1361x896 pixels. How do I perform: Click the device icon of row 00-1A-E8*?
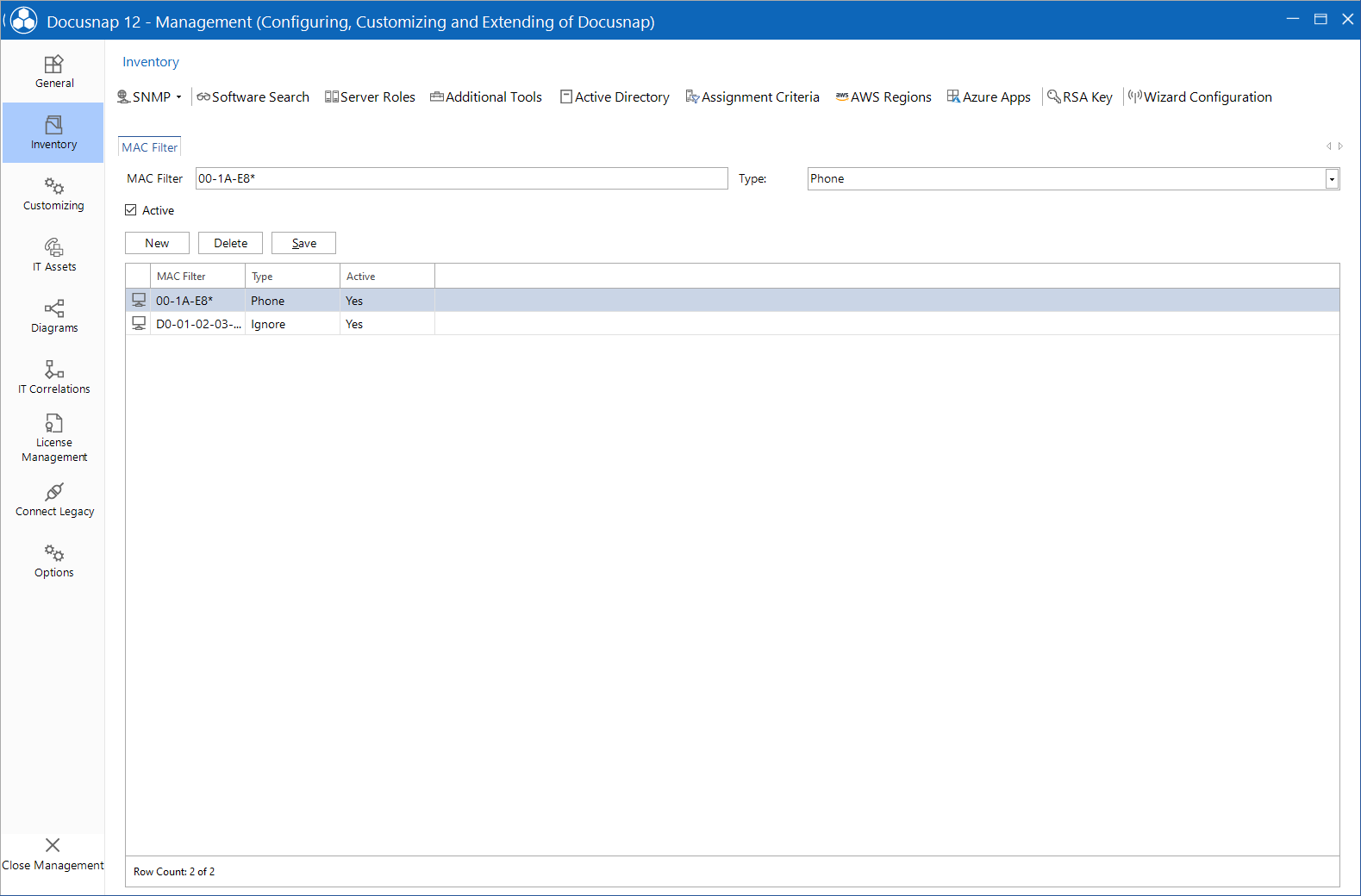139,300
